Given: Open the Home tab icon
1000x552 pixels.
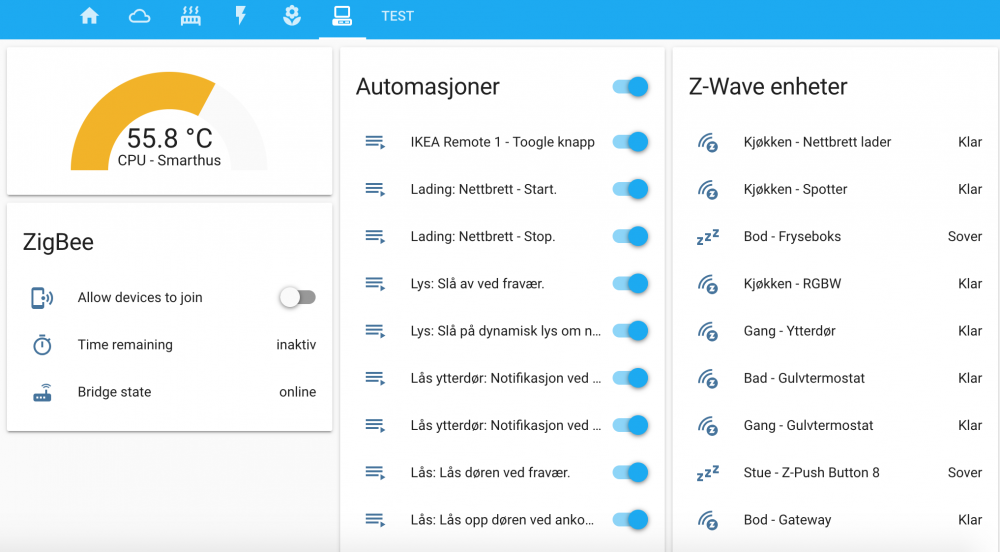Looking at the screenshot, I should pos(90,16).
